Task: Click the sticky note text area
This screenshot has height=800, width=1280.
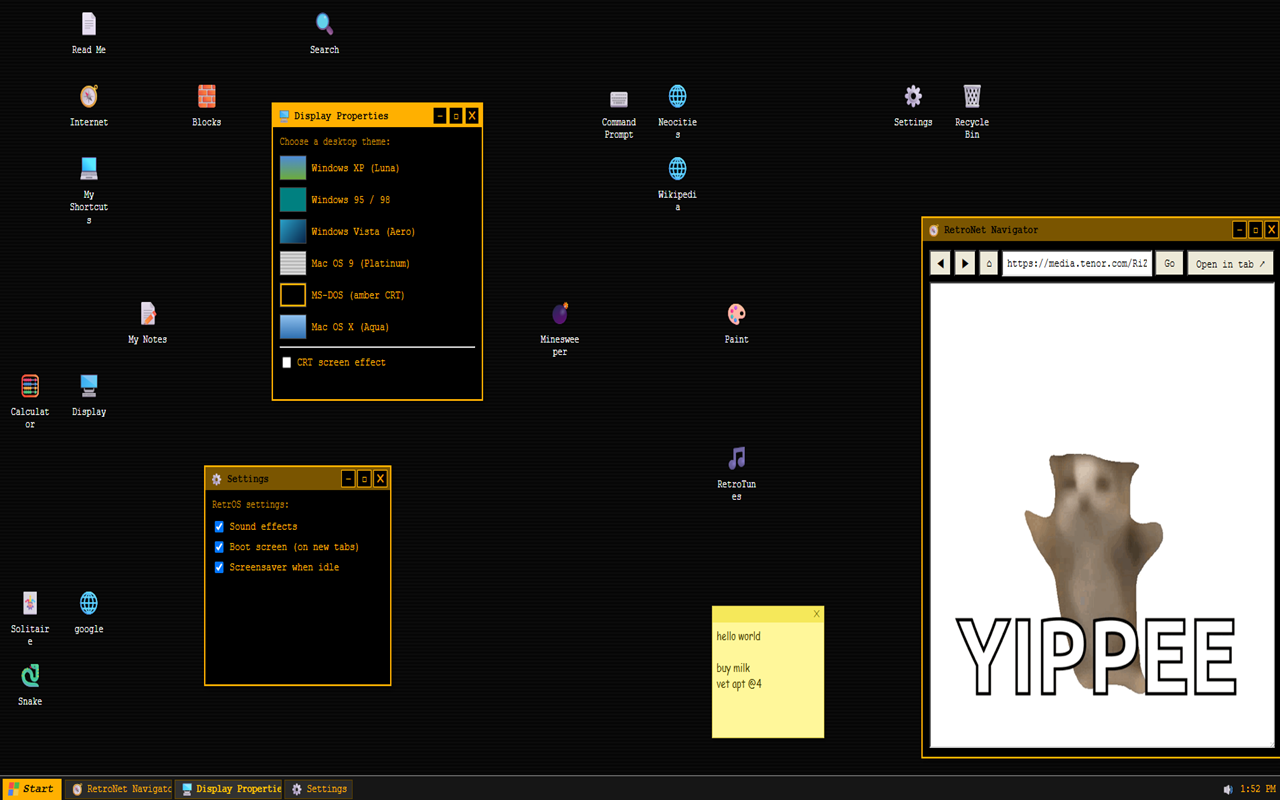Action: point(768,680)
